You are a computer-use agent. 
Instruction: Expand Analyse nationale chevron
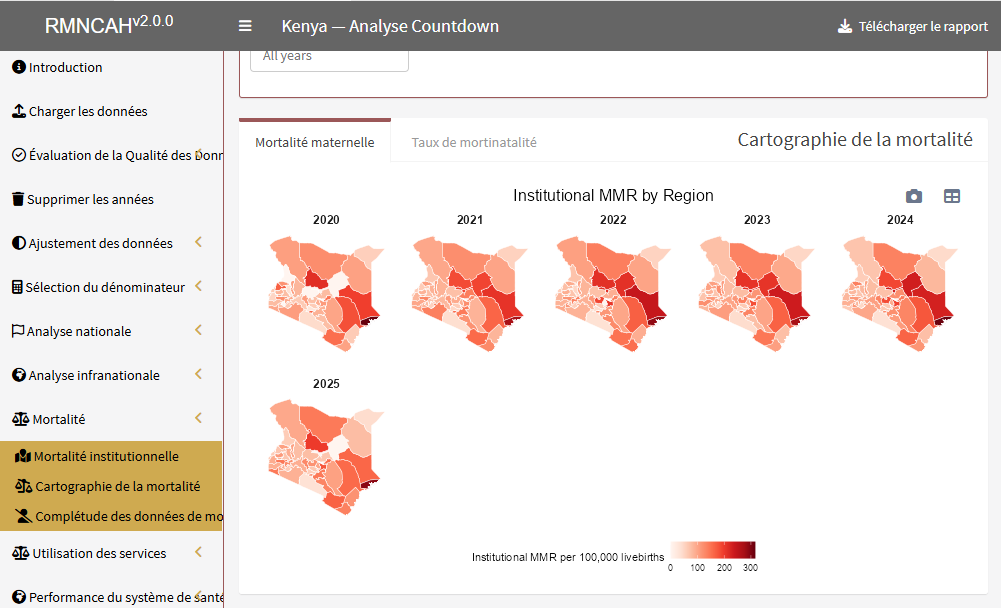coord(199,330)
